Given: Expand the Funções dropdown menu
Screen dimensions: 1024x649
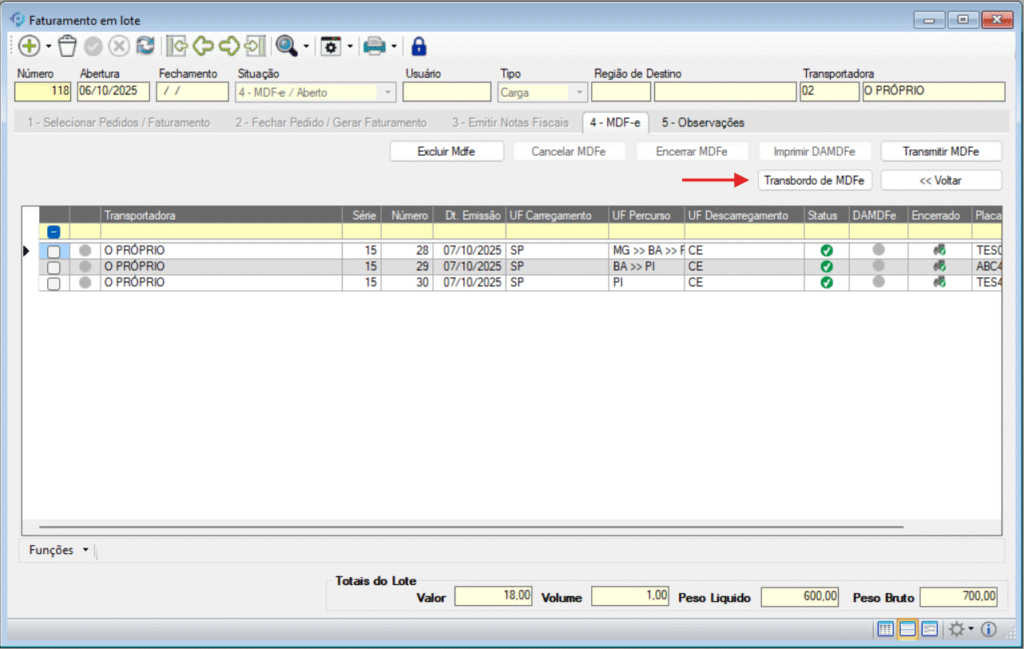Looking at the screenshot, I should click(60, 550).
